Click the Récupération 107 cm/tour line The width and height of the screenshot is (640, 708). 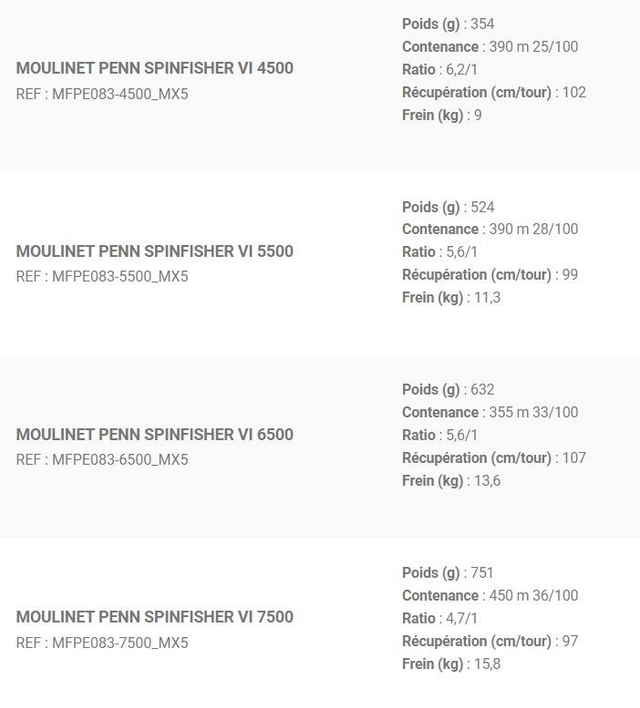[494, 458]
